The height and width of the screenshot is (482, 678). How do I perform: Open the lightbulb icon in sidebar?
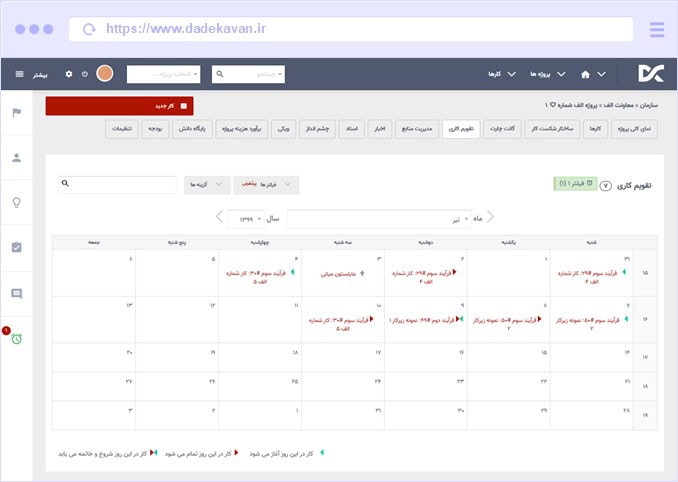pos(16,202)
